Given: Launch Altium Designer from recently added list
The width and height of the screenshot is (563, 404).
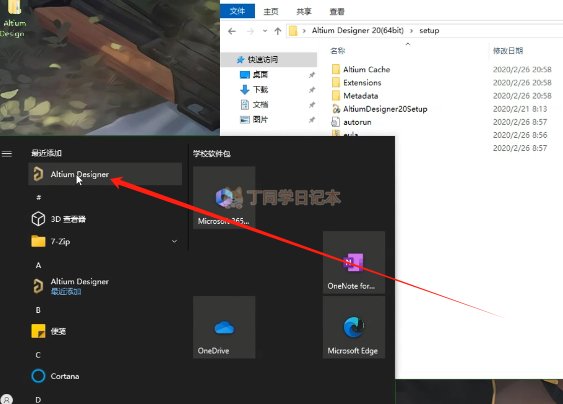Looking at the screenshot, I should [105, 174].
